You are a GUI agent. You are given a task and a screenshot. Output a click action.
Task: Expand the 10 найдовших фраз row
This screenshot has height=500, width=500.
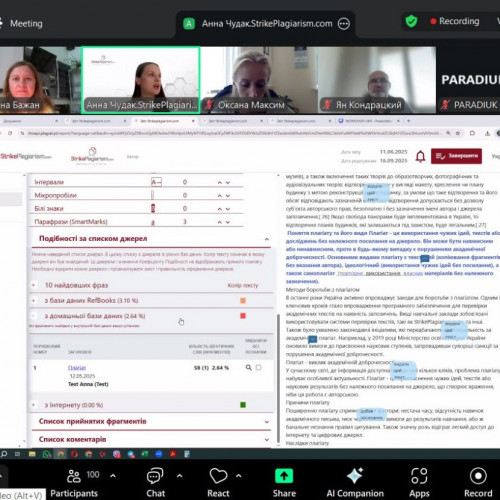pyautogui.click(x=34, y=285)
